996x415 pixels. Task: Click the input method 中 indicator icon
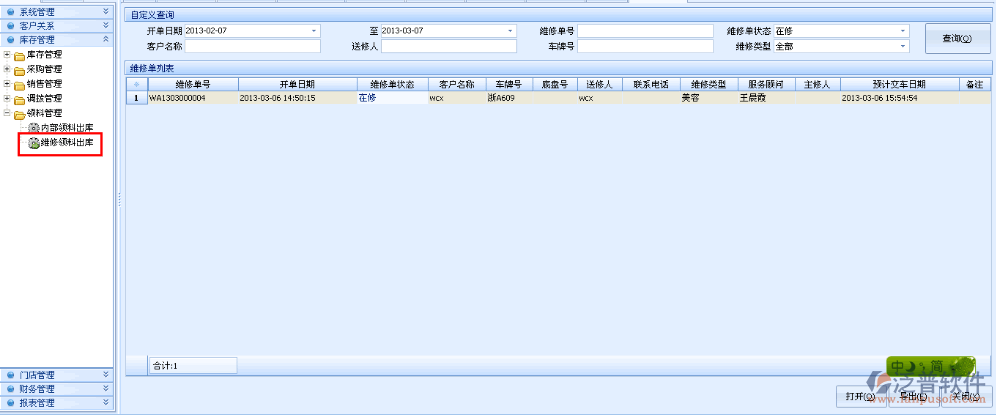click(899, 366)
